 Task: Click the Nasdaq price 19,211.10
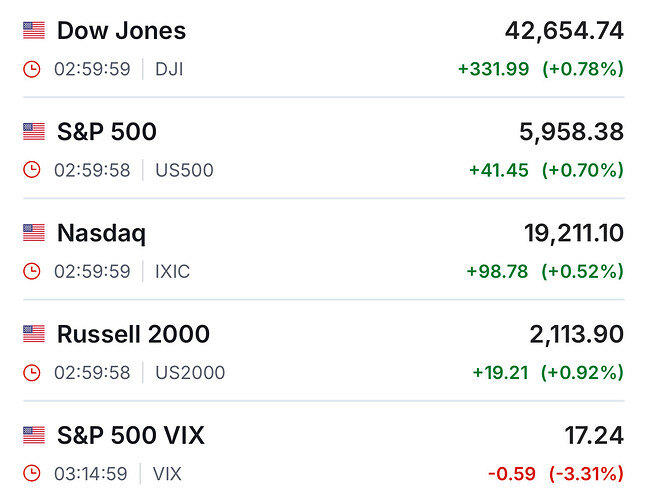coord(573,234)
